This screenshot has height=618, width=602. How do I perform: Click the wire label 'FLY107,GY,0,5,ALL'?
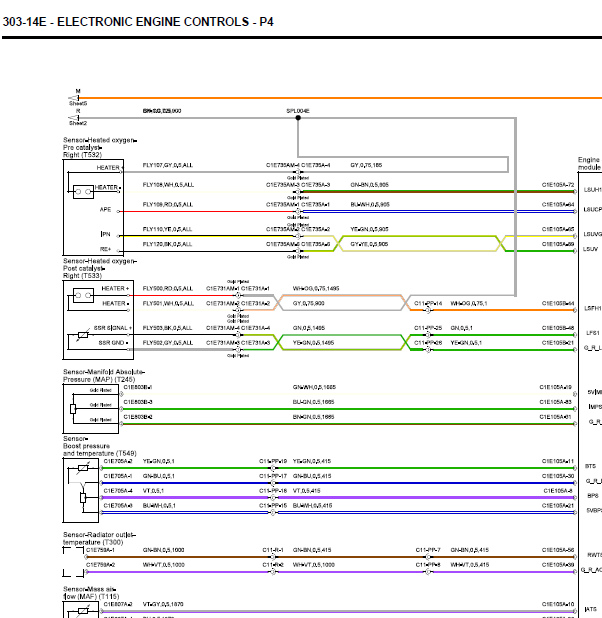coord(168,165)
